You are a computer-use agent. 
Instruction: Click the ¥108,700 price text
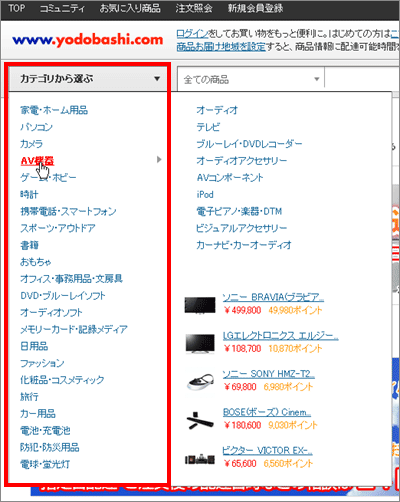(x=243, y=349)
